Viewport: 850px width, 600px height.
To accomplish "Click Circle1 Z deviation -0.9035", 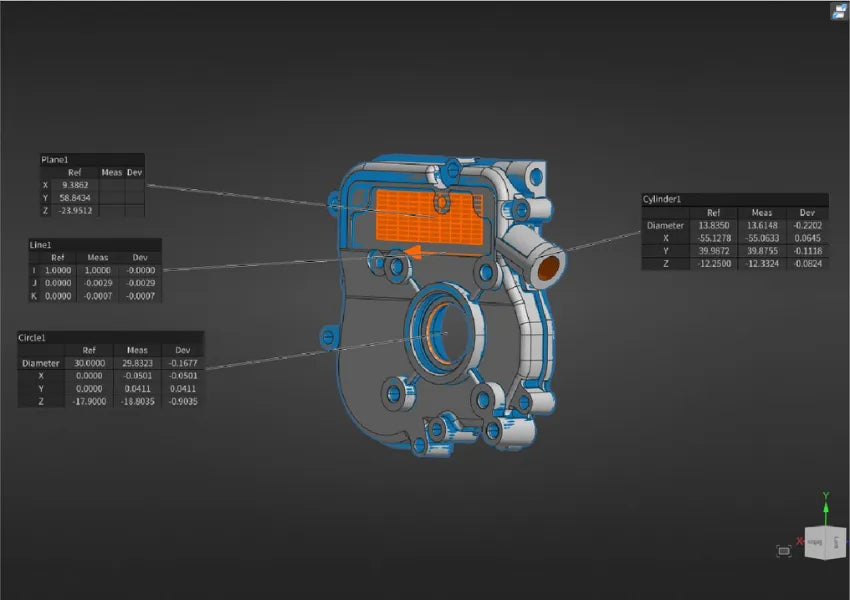I will click(183, 402).
